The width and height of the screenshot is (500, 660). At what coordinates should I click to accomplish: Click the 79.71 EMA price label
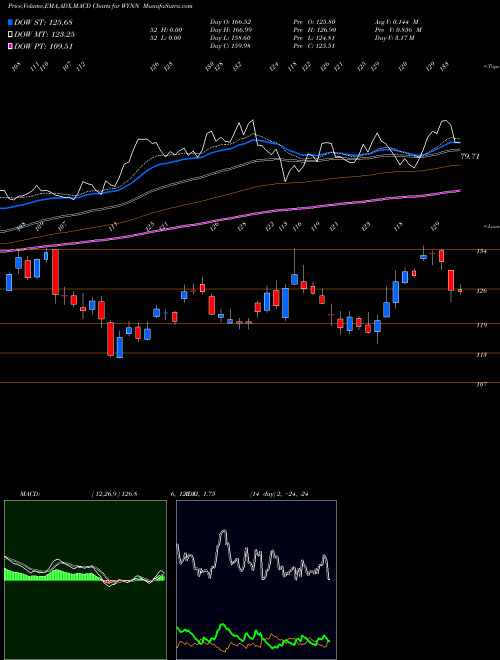pos(471,157)
